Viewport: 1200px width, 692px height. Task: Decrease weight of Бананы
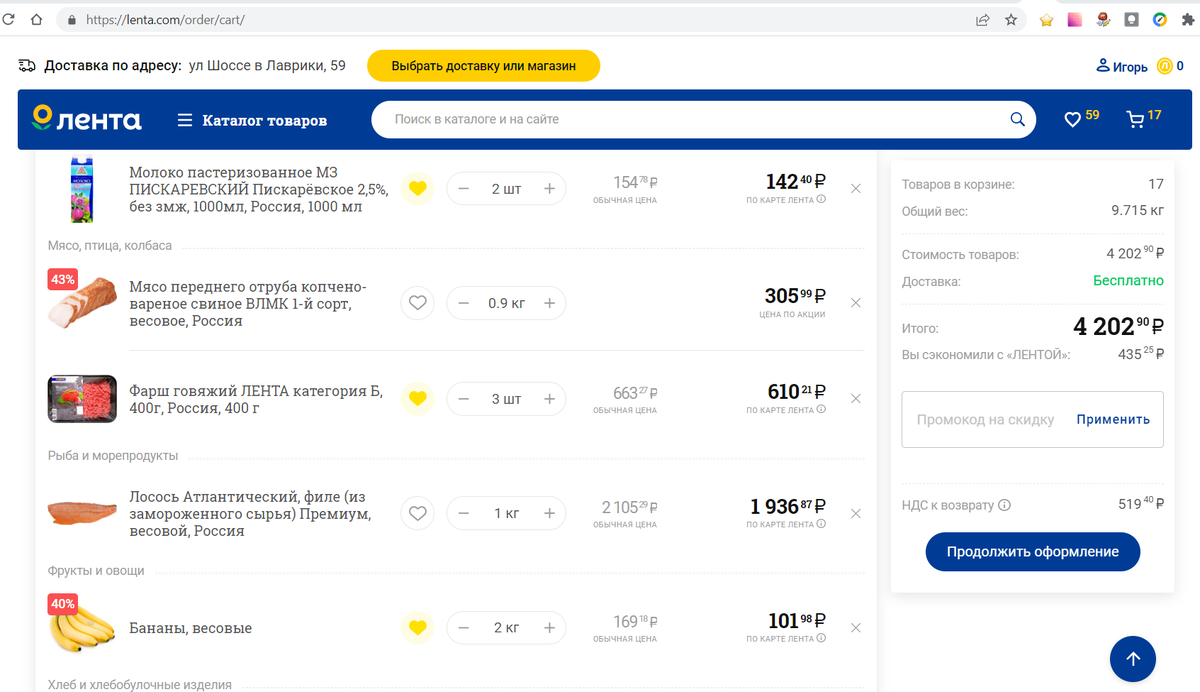(x=463, y=627)
